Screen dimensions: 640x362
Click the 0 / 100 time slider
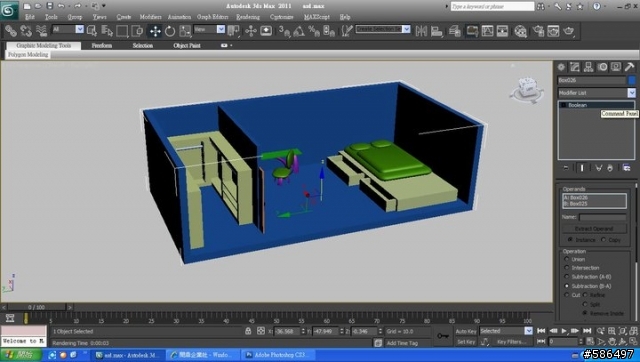coord(36,307)
